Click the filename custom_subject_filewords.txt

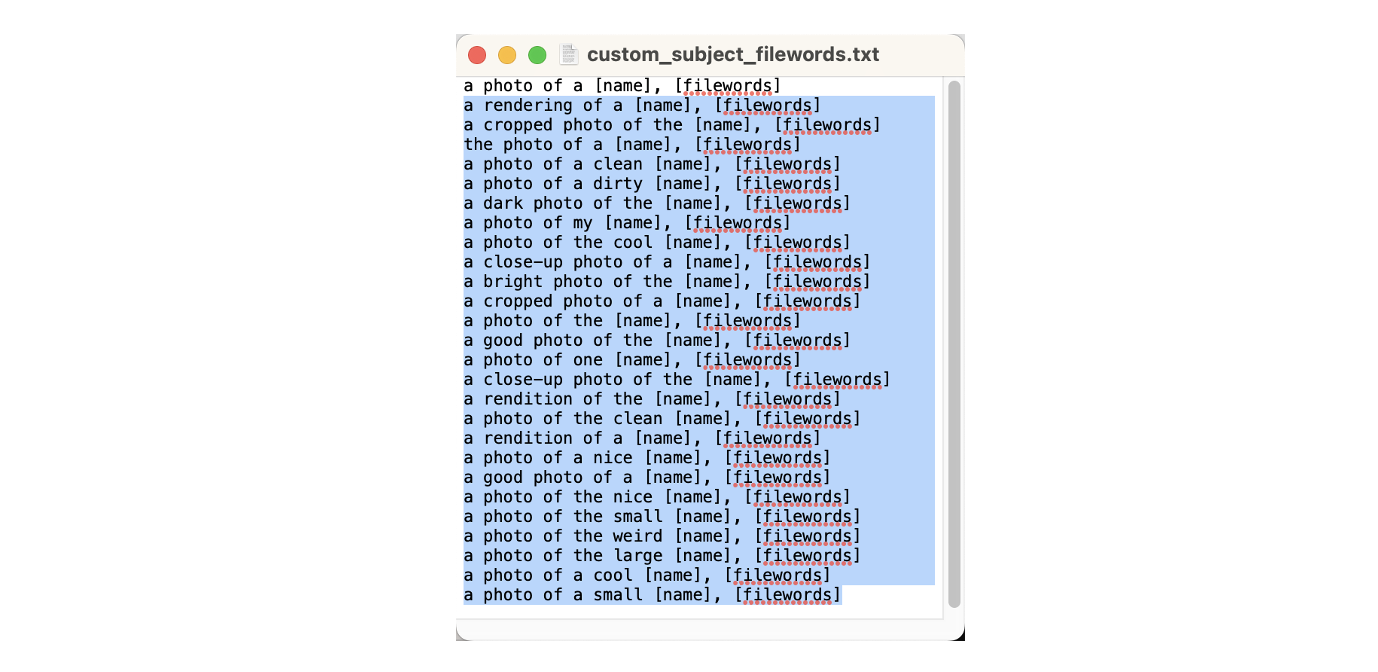(x=732, y=54)
